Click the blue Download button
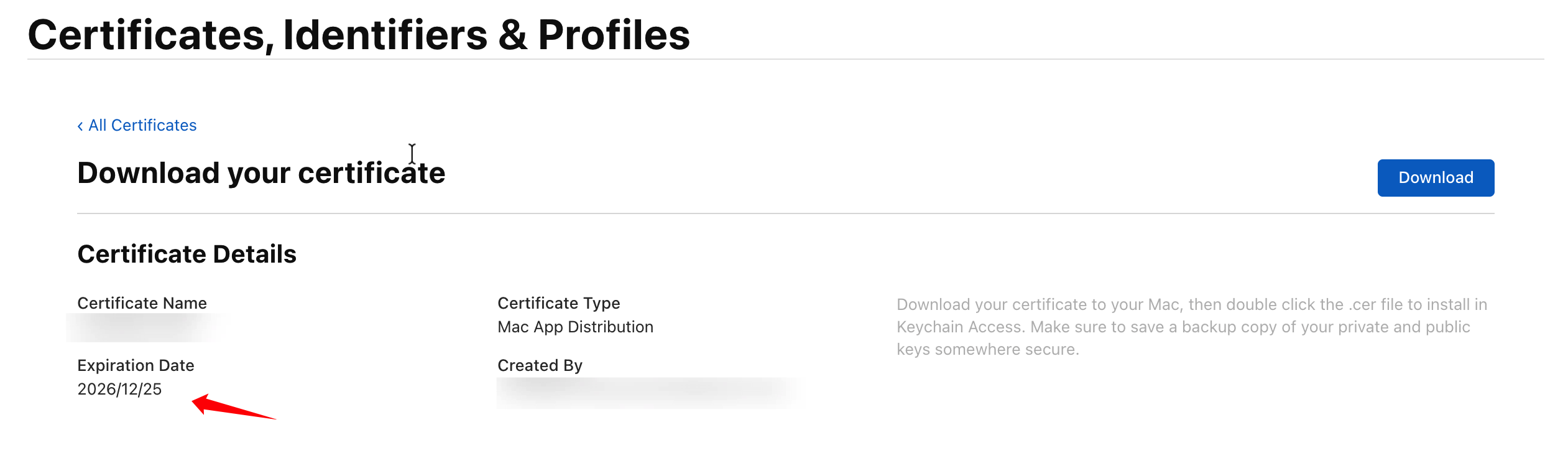1568x473 pixels. click(x=1435, y=178)
